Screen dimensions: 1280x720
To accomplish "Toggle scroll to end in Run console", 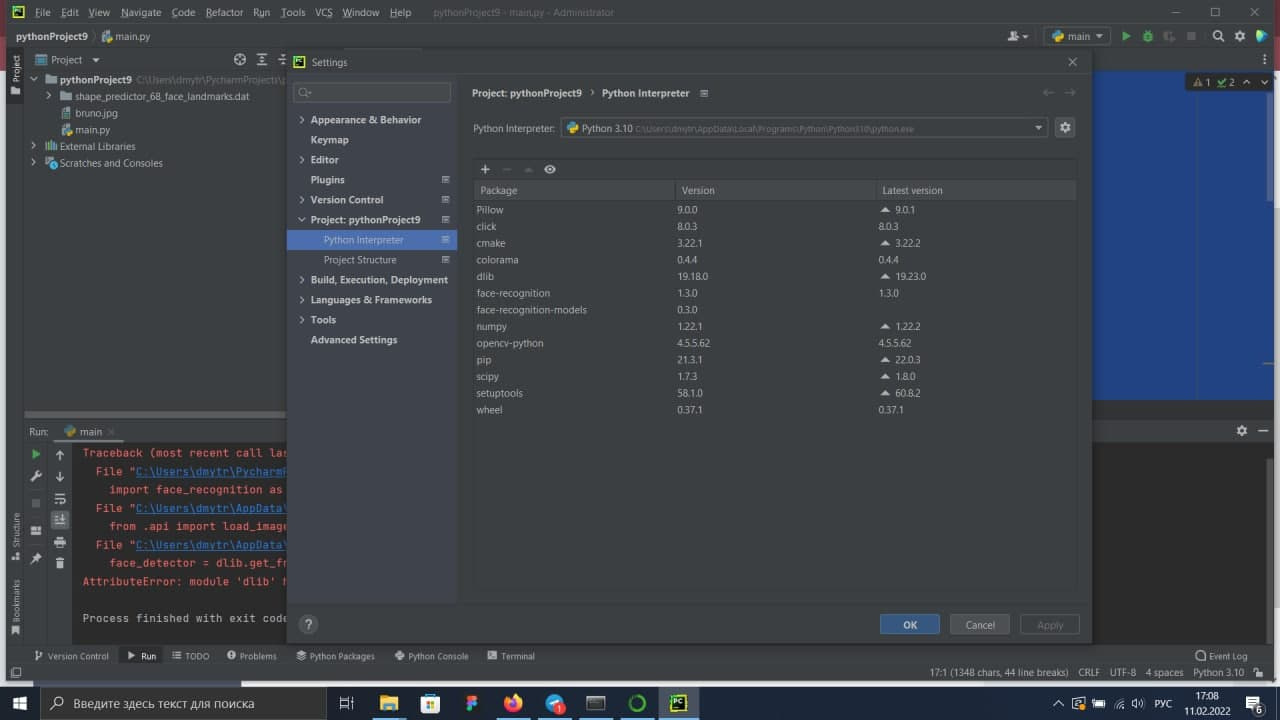I will point(60,519).
